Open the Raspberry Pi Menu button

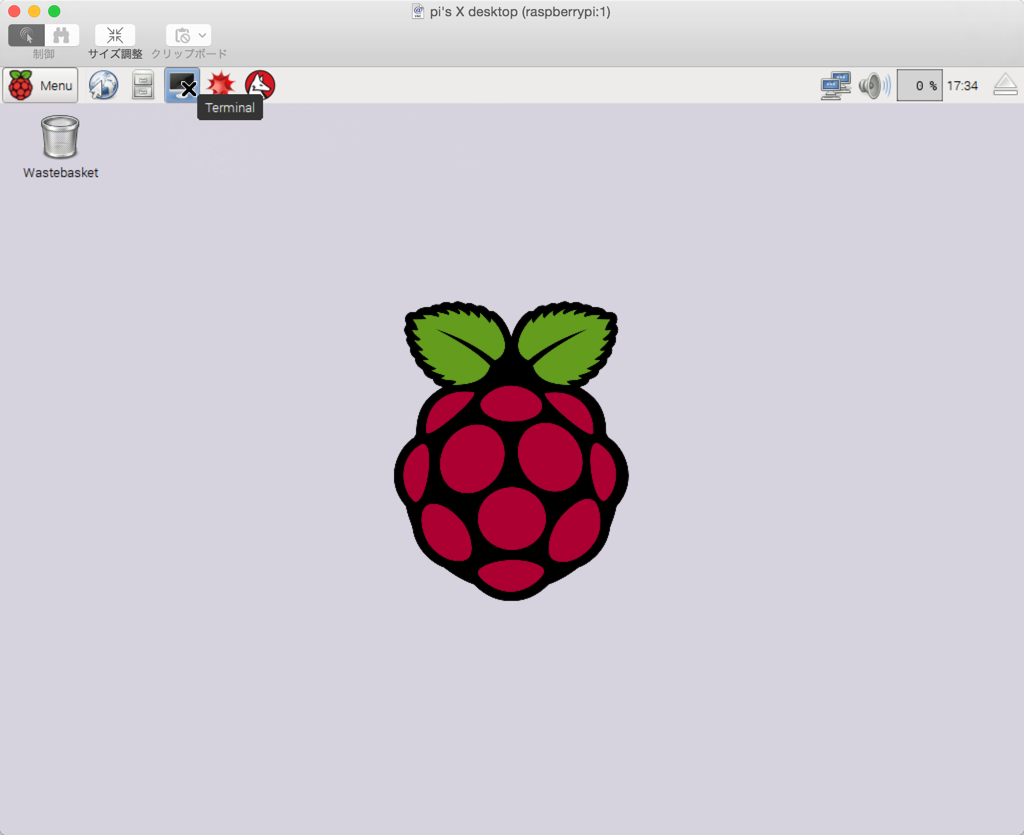[x=40, y=86]
